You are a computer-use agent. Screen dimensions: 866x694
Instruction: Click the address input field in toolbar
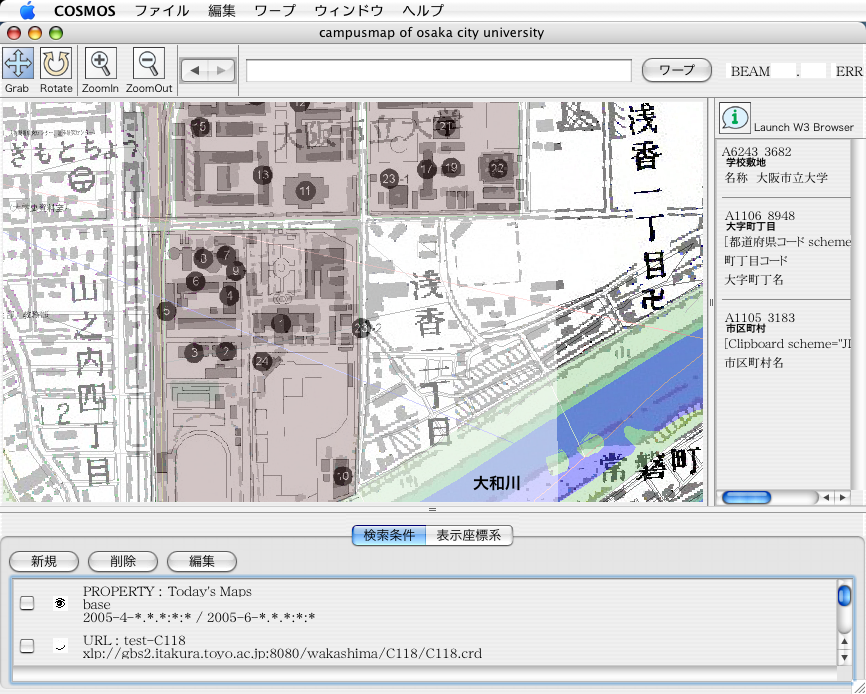439,71
